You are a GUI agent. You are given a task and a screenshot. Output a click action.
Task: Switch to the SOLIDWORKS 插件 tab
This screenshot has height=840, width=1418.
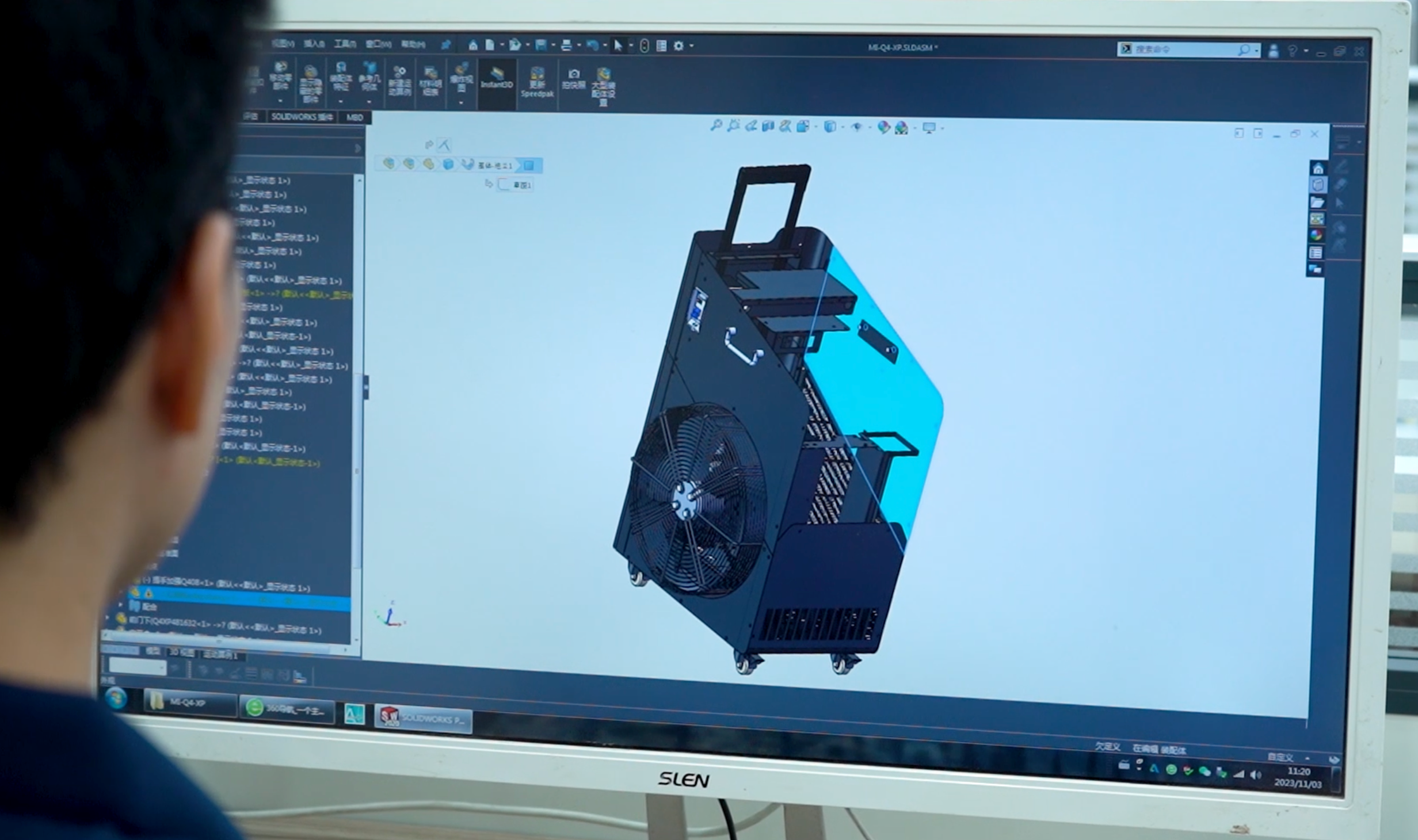coord(302,117)
